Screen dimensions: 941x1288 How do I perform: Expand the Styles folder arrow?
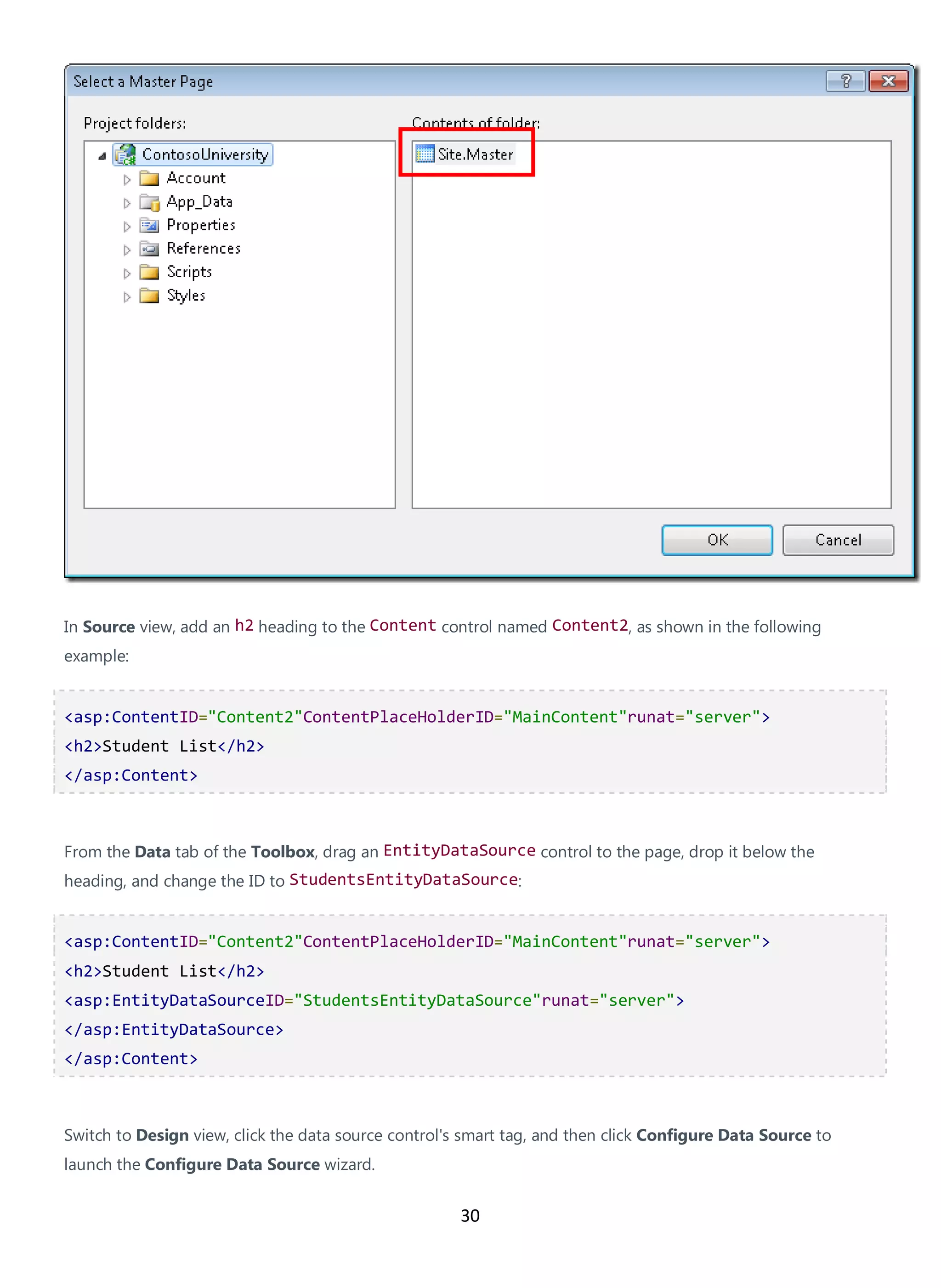point(127,296)
